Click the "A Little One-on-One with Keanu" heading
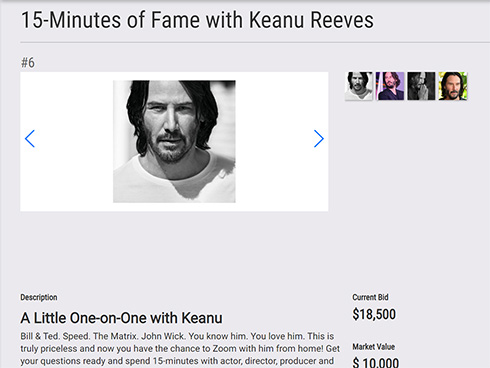This screenshot has width=490, height=368. click(x=121, y=318)
